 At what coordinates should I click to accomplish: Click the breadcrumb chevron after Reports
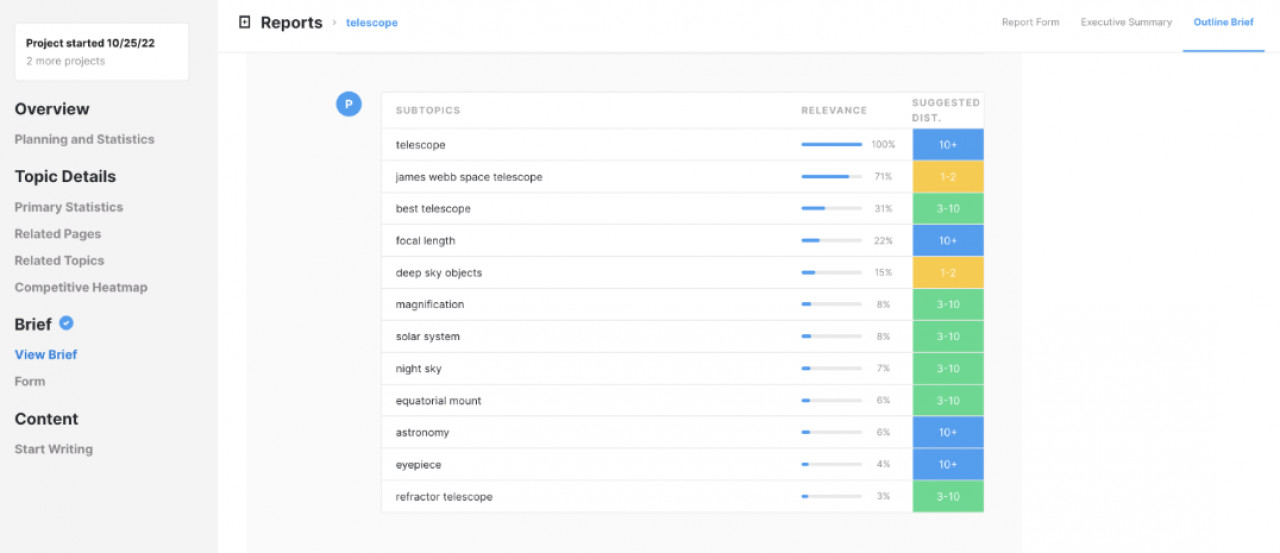pos(334,23)
